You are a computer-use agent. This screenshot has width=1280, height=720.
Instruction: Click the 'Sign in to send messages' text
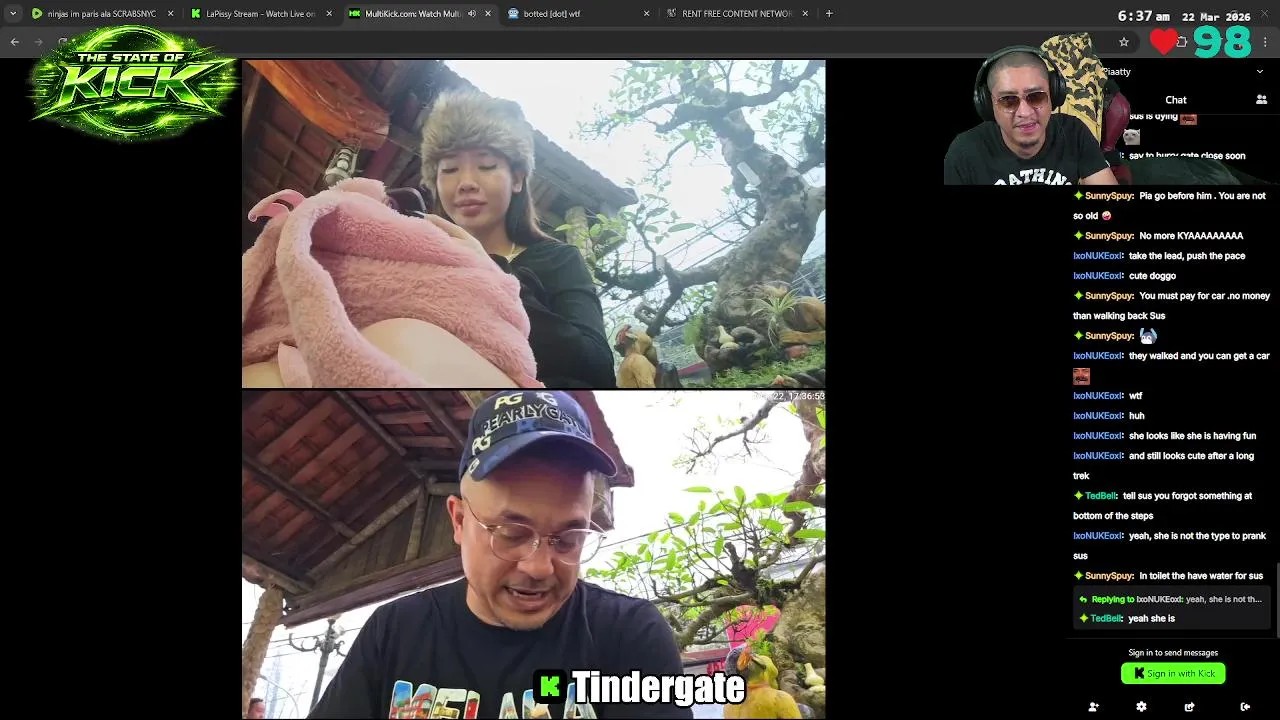(x=1173, y=653)
